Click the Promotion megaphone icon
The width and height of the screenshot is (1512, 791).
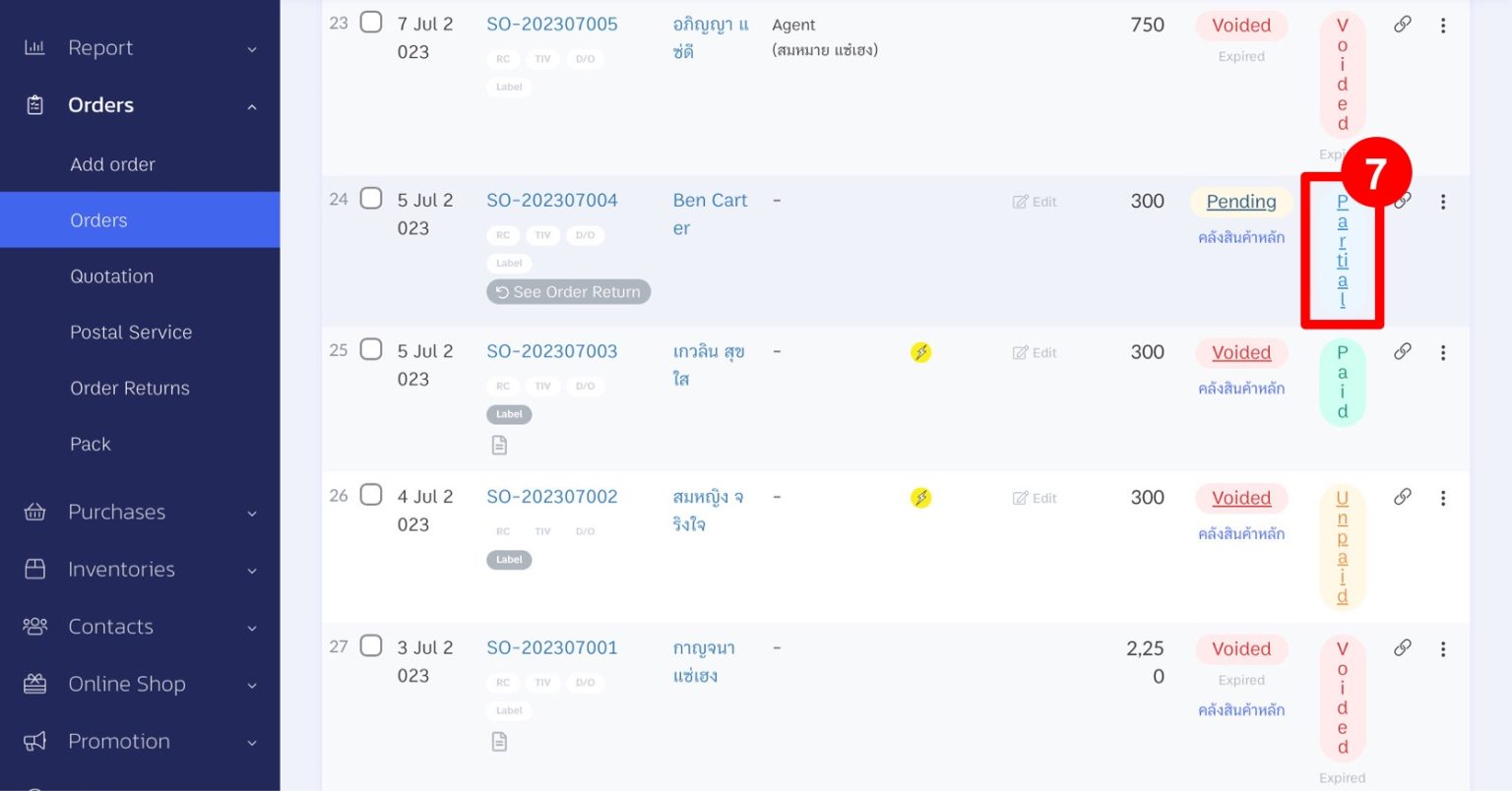[x=35, y=741]
